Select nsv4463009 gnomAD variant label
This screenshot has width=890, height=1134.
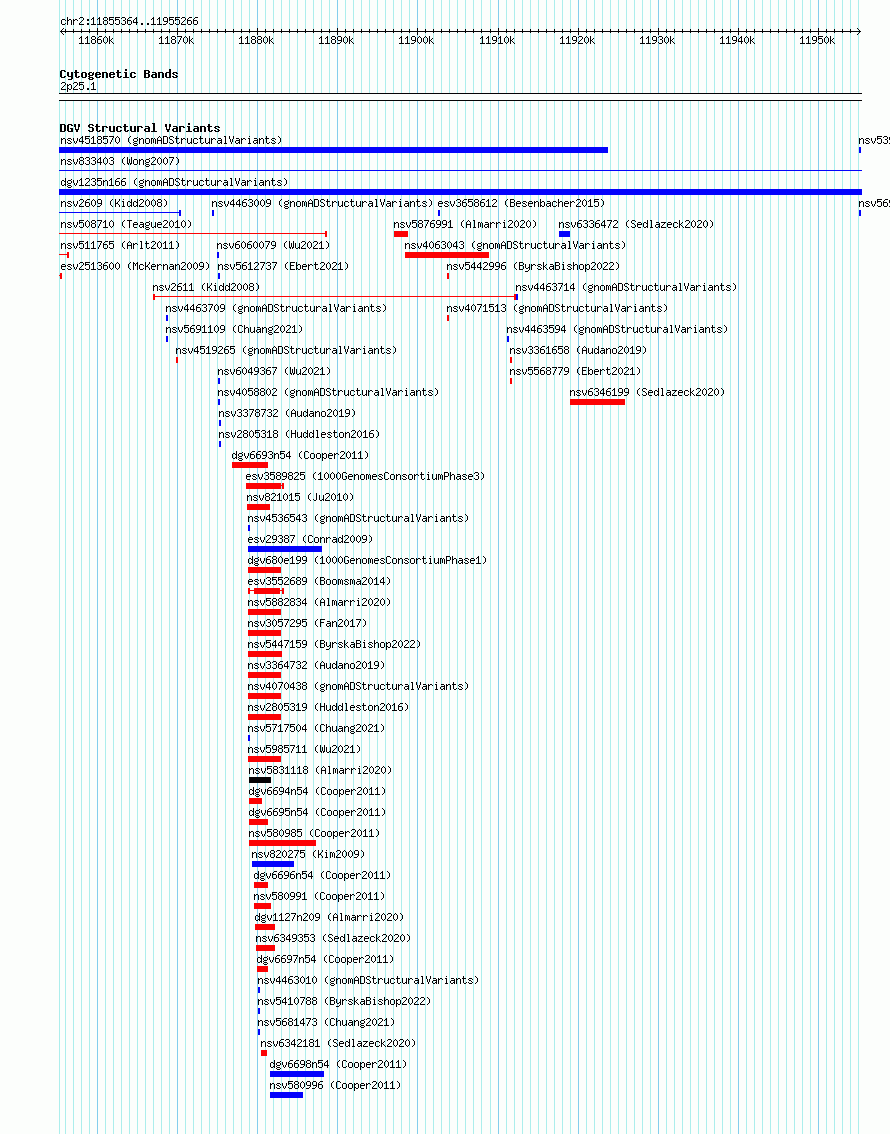(x=322, y=203)
